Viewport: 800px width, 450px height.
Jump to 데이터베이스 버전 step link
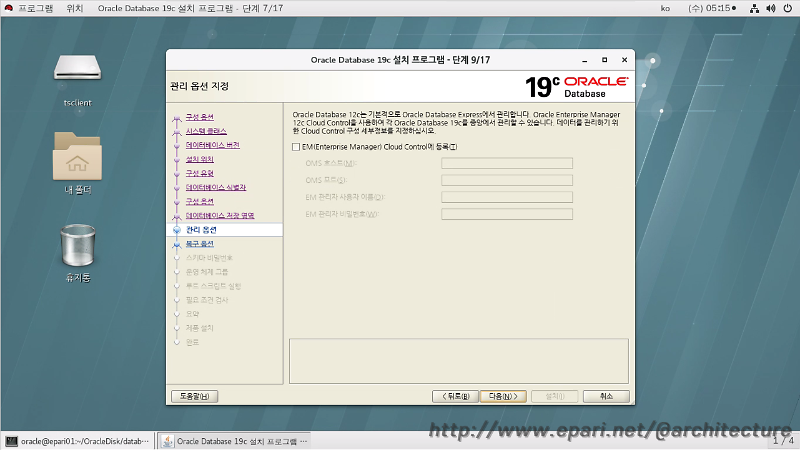tap(213, 145)
